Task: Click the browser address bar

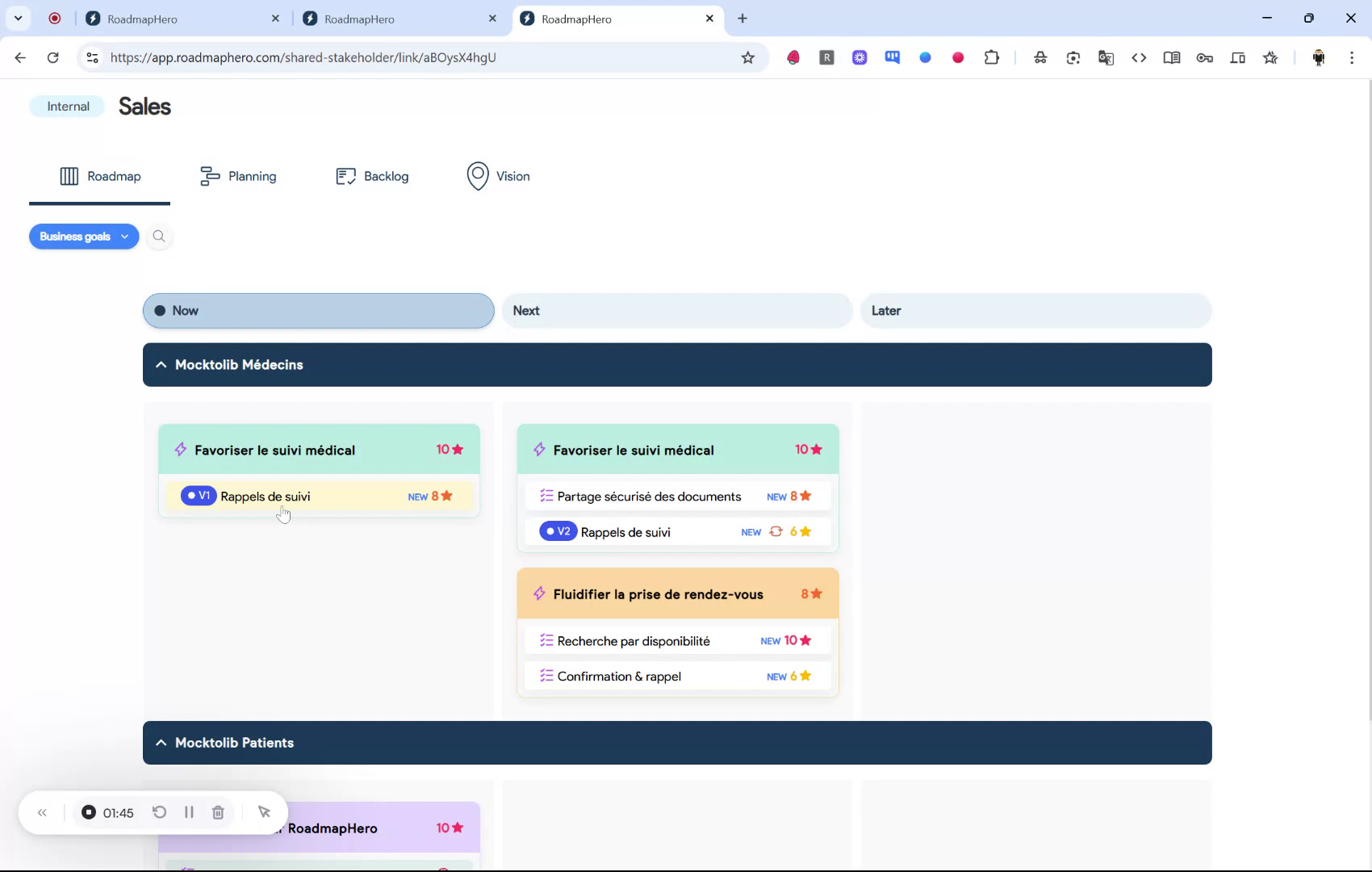Action: [x=404, y=57]
